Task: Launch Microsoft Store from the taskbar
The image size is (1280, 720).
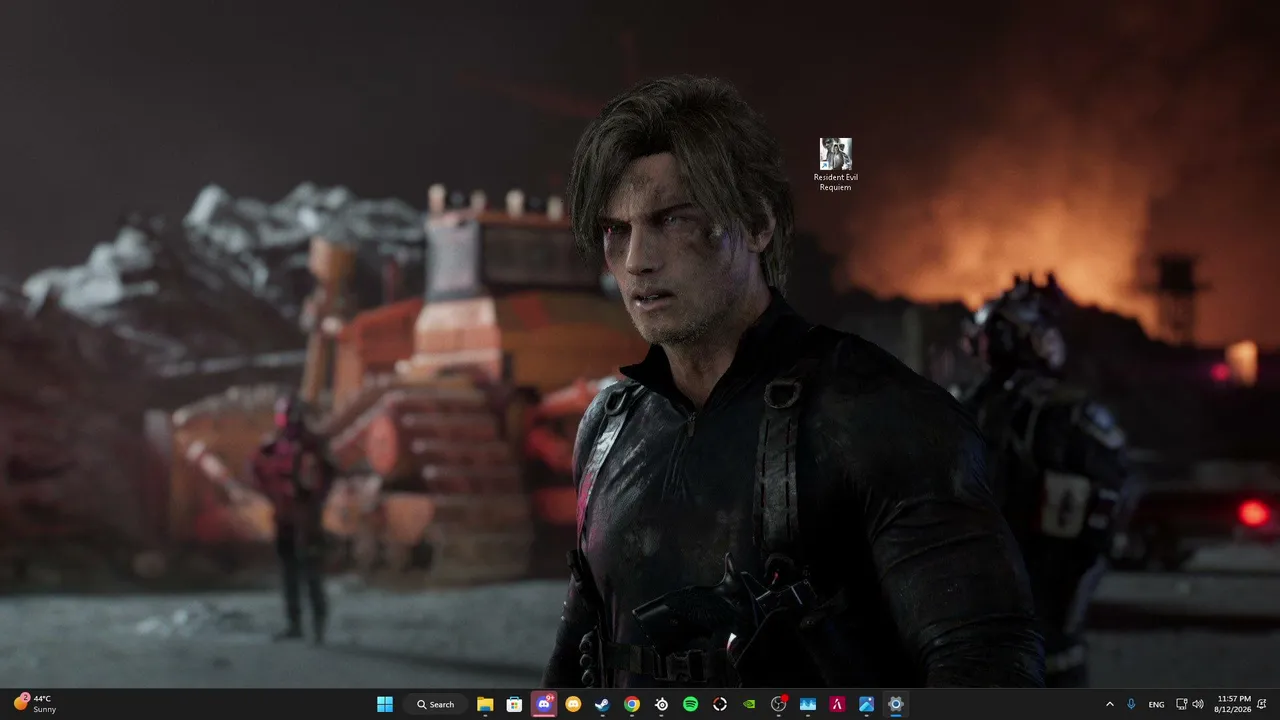Action: coord(514,704)
